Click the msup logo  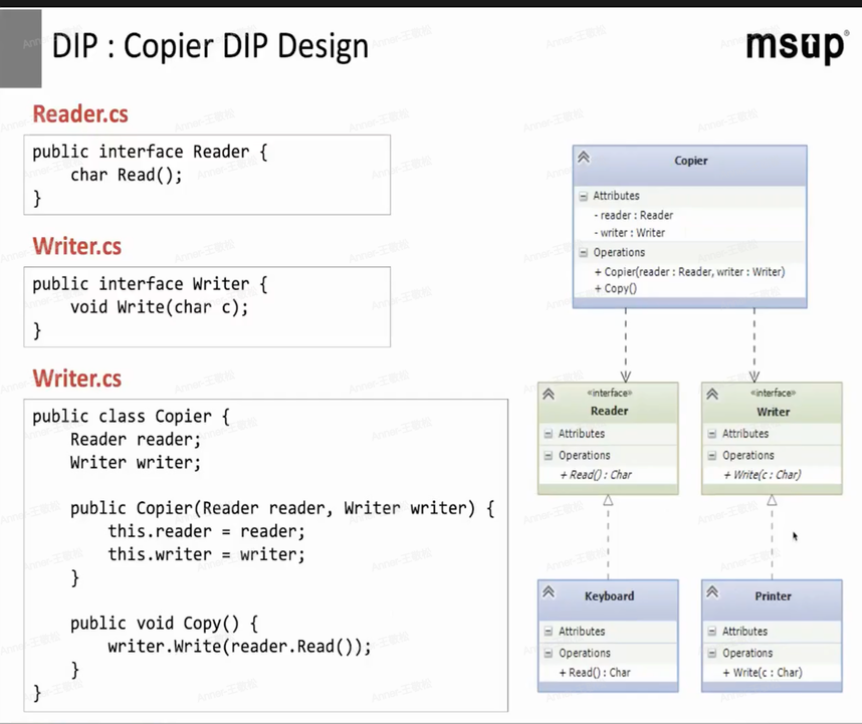796,46
